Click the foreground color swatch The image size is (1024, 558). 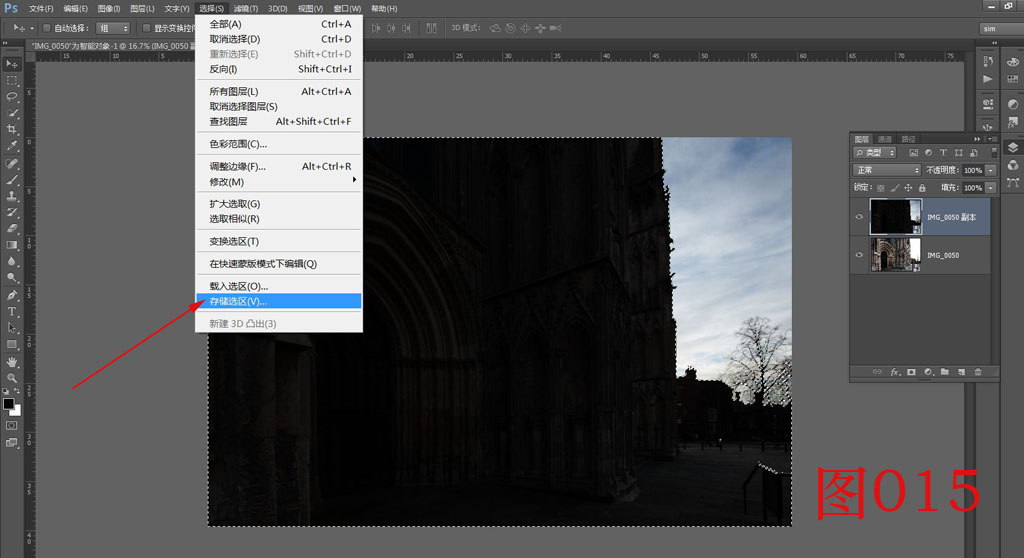pyautogui.click(x=8, y=404)
